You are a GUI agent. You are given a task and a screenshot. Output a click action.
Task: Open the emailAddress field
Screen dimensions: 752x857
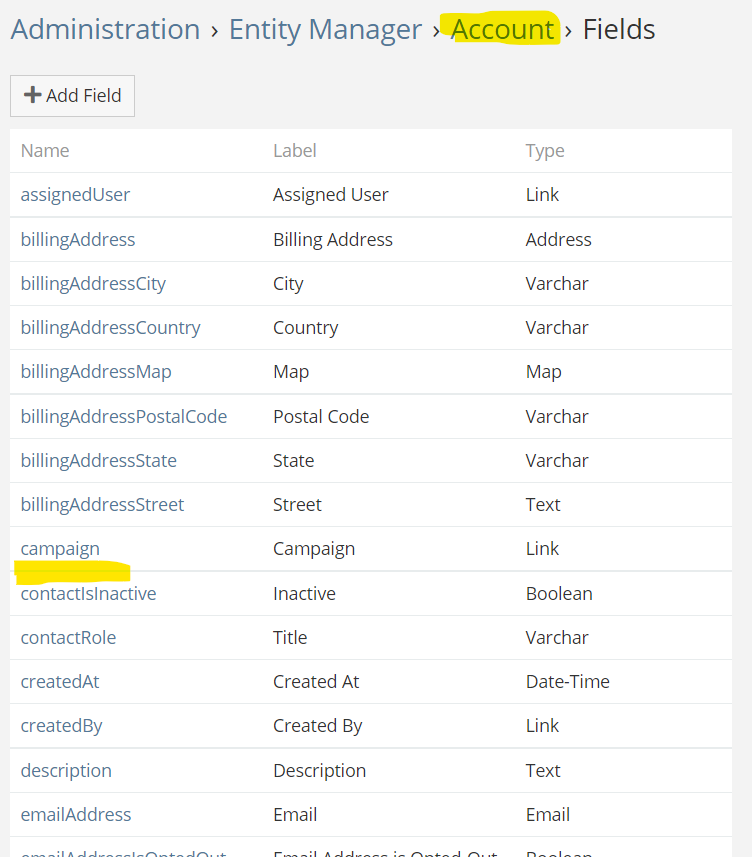coord(76,815)
